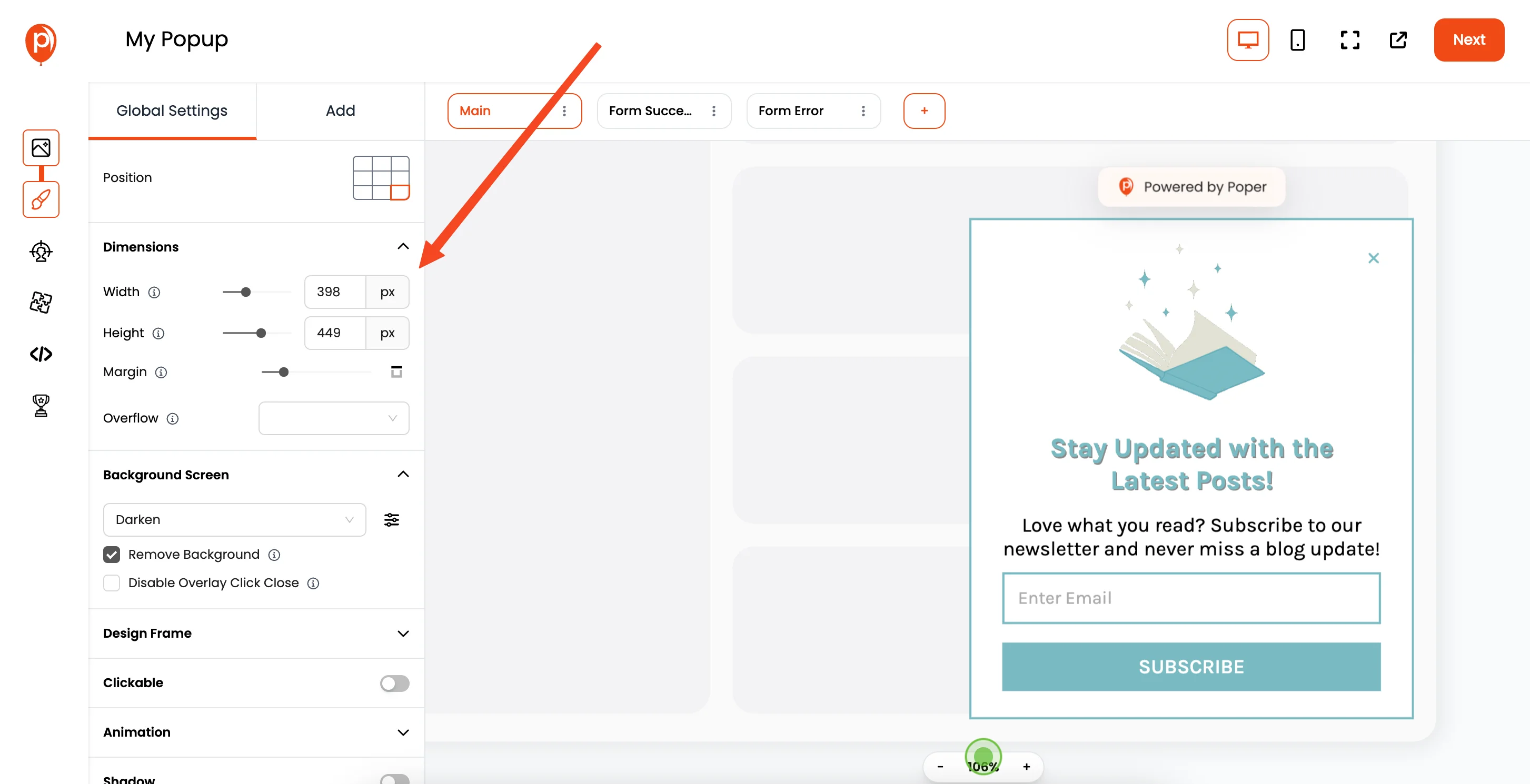Click the Poper logo icon top-left
Viewport: 1530px width, 784px height.
click(40, 40)
